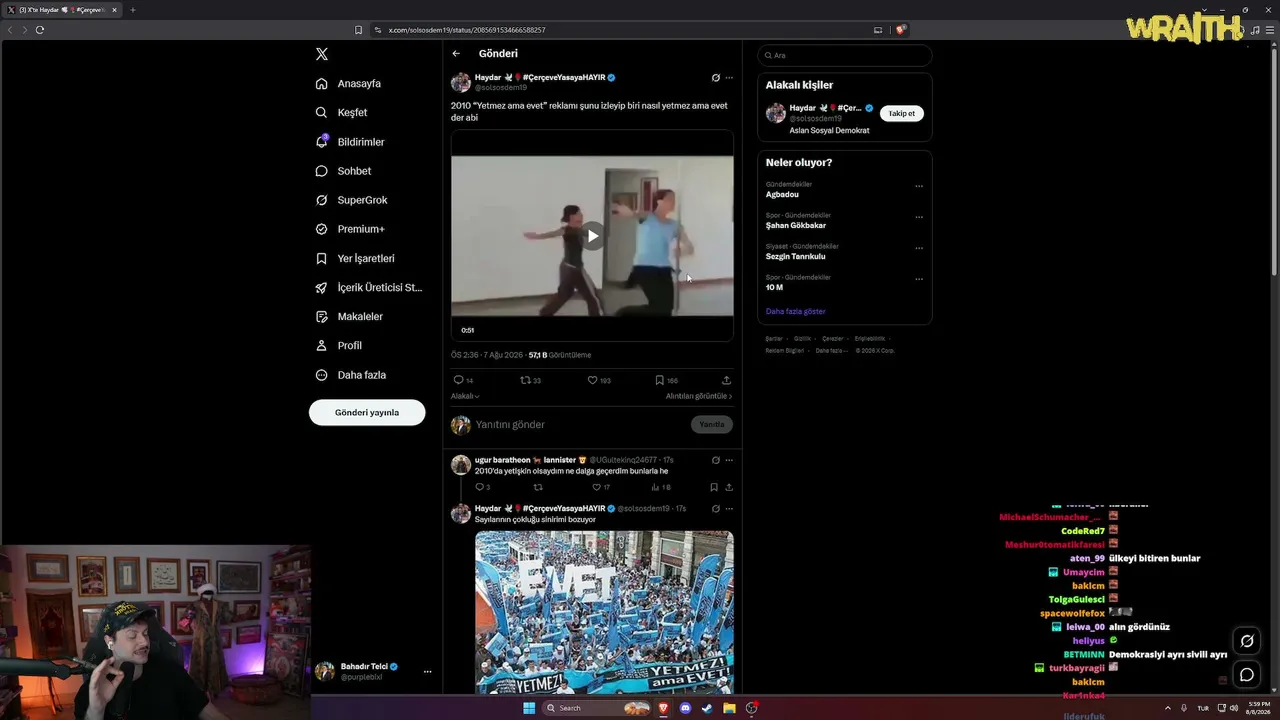1280x720 pixels.
Task: Open the Anasayfa home page
Action: 348,84
